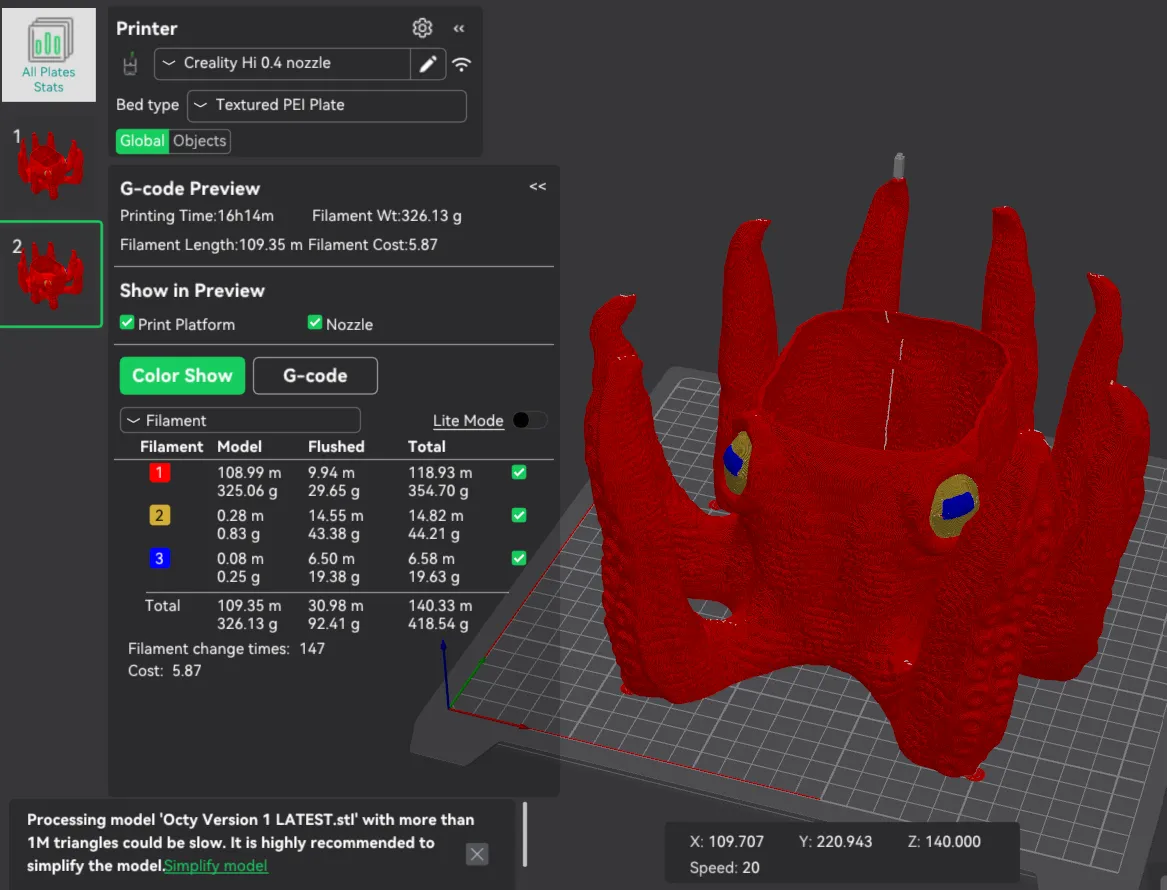Click the Wi-Fi connection icon
This screenshot has height=890, width=1167.
[462, 64]
